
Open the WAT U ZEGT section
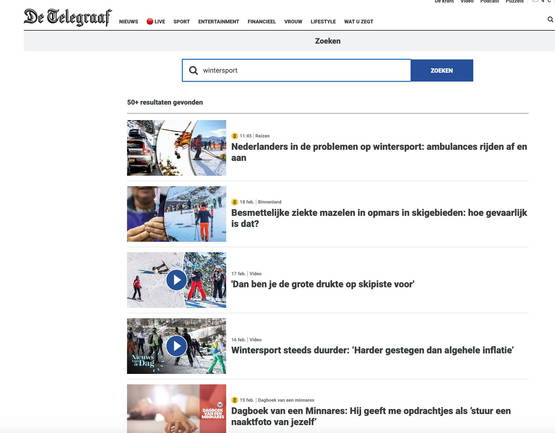coord(359,22)
